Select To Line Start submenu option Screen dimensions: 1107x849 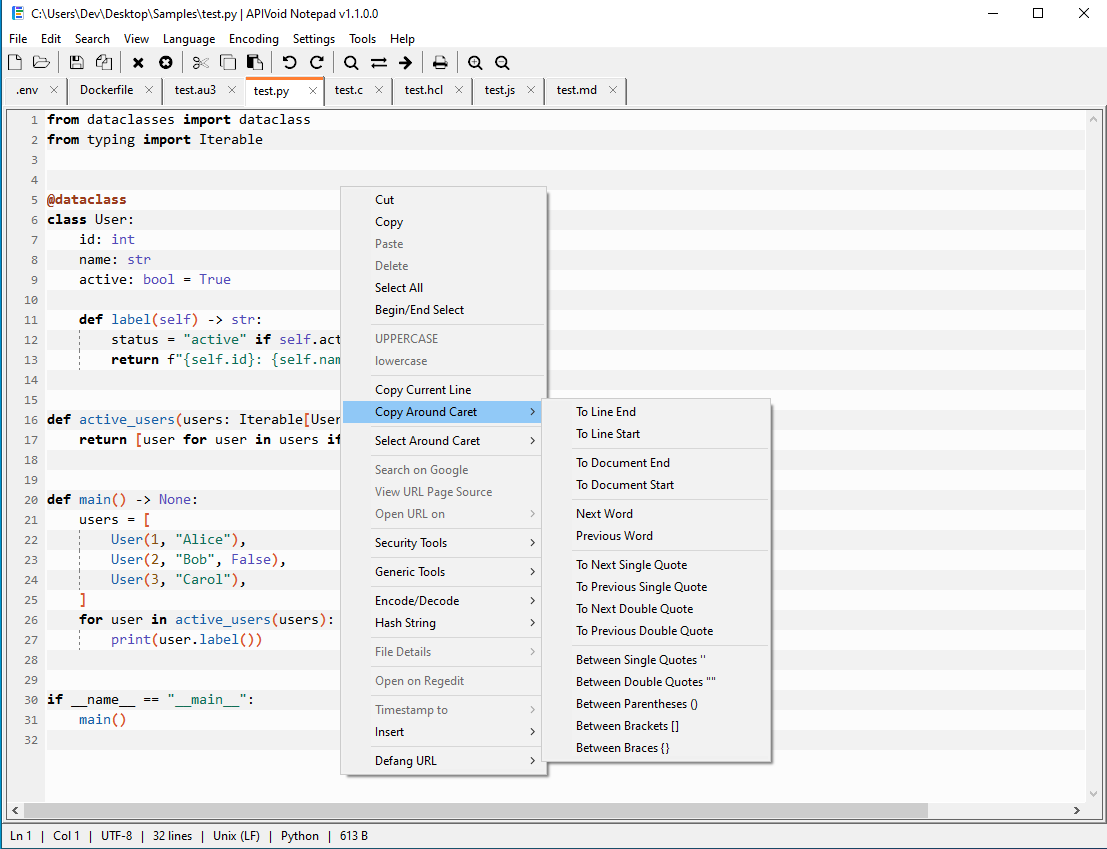tap(656, 433)
